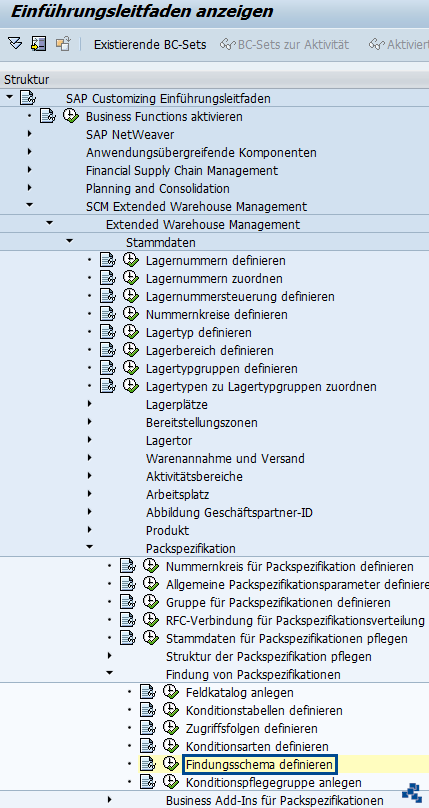The image size is (429, 808).
Task: Click the second toolbar icon with yellow arrow
Action: point(39,44)
